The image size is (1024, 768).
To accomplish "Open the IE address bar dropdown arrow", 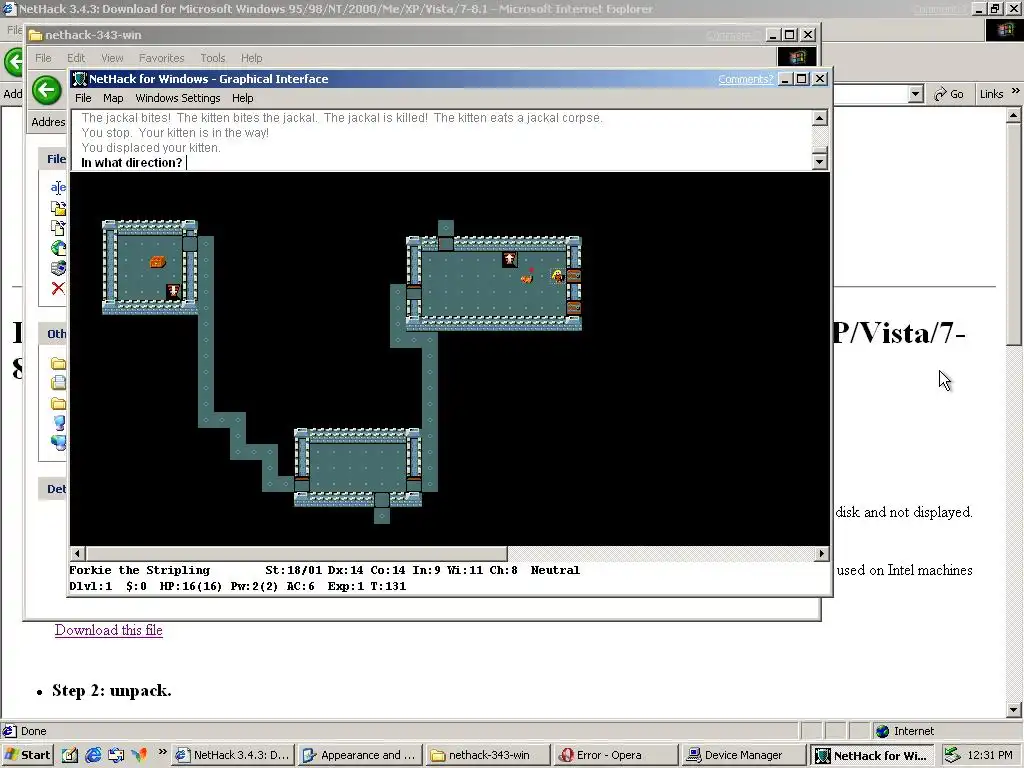I will coord(916,94).
